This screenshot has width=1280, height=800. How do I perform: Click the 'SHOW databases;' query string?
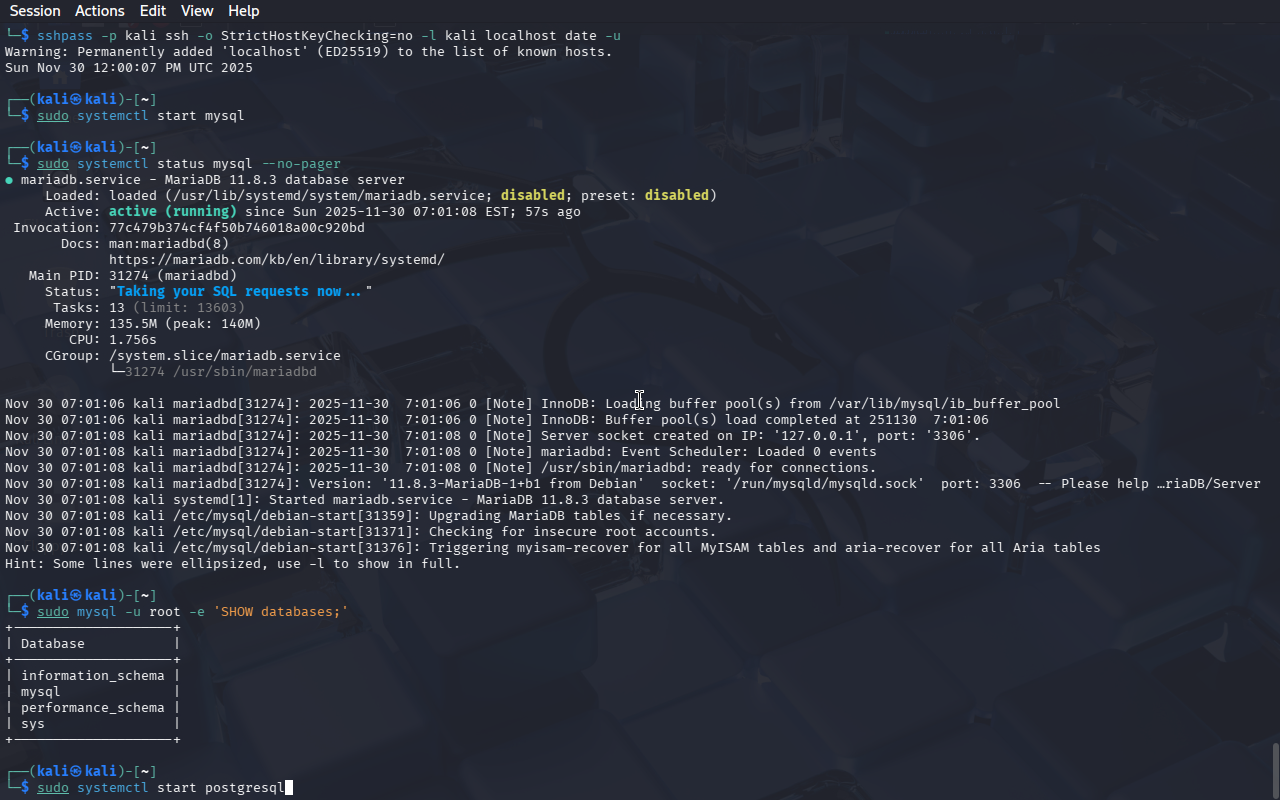tap(280, 612)
